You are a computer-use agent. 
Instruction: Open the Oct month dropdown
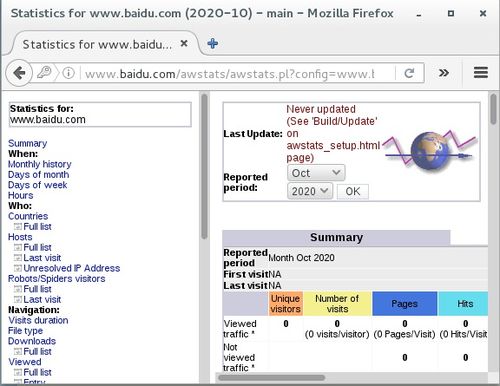tap(316, 173)
